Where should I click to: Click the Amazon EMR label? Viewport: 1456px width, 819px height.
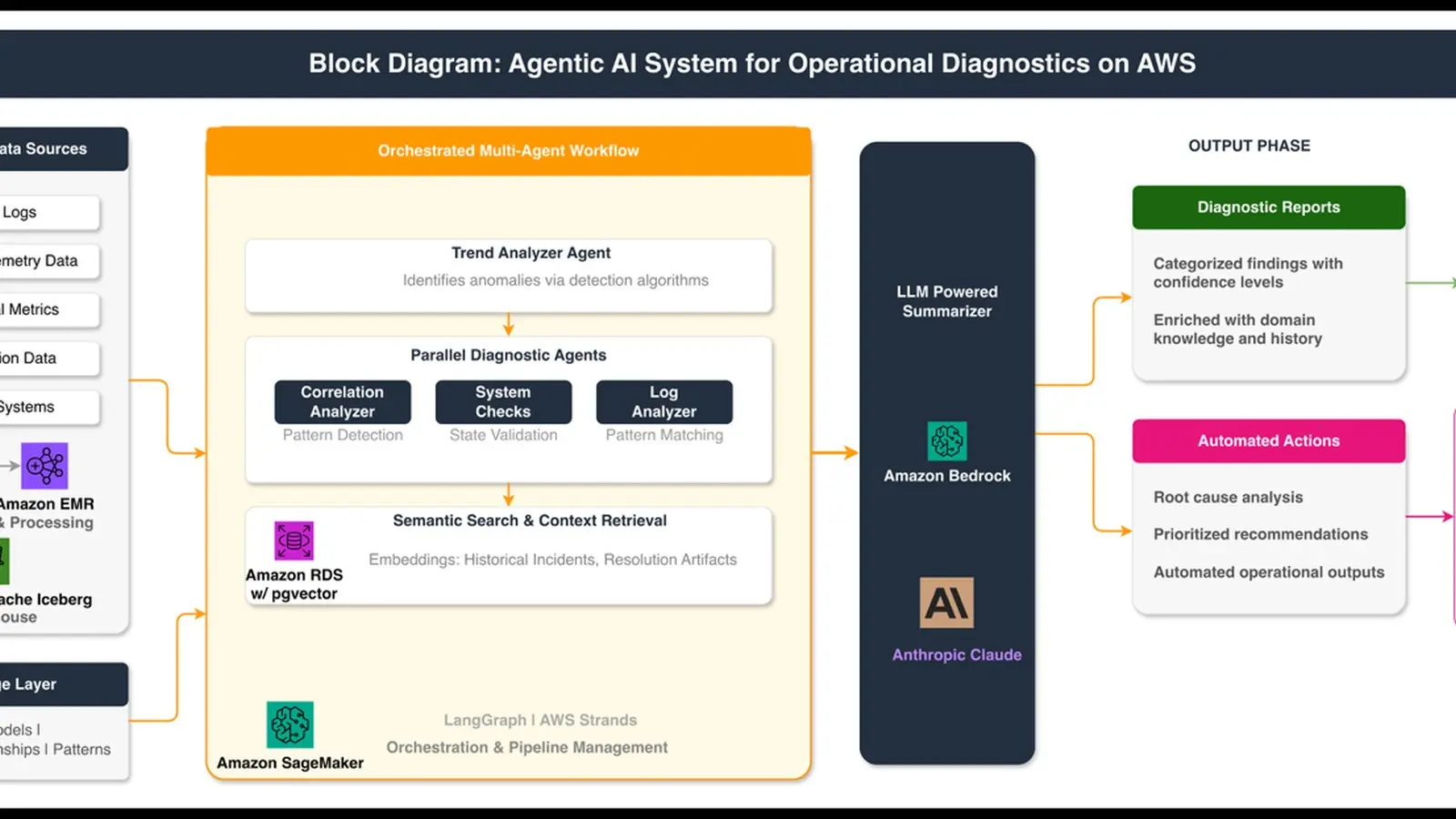click(x=46, y=504)
